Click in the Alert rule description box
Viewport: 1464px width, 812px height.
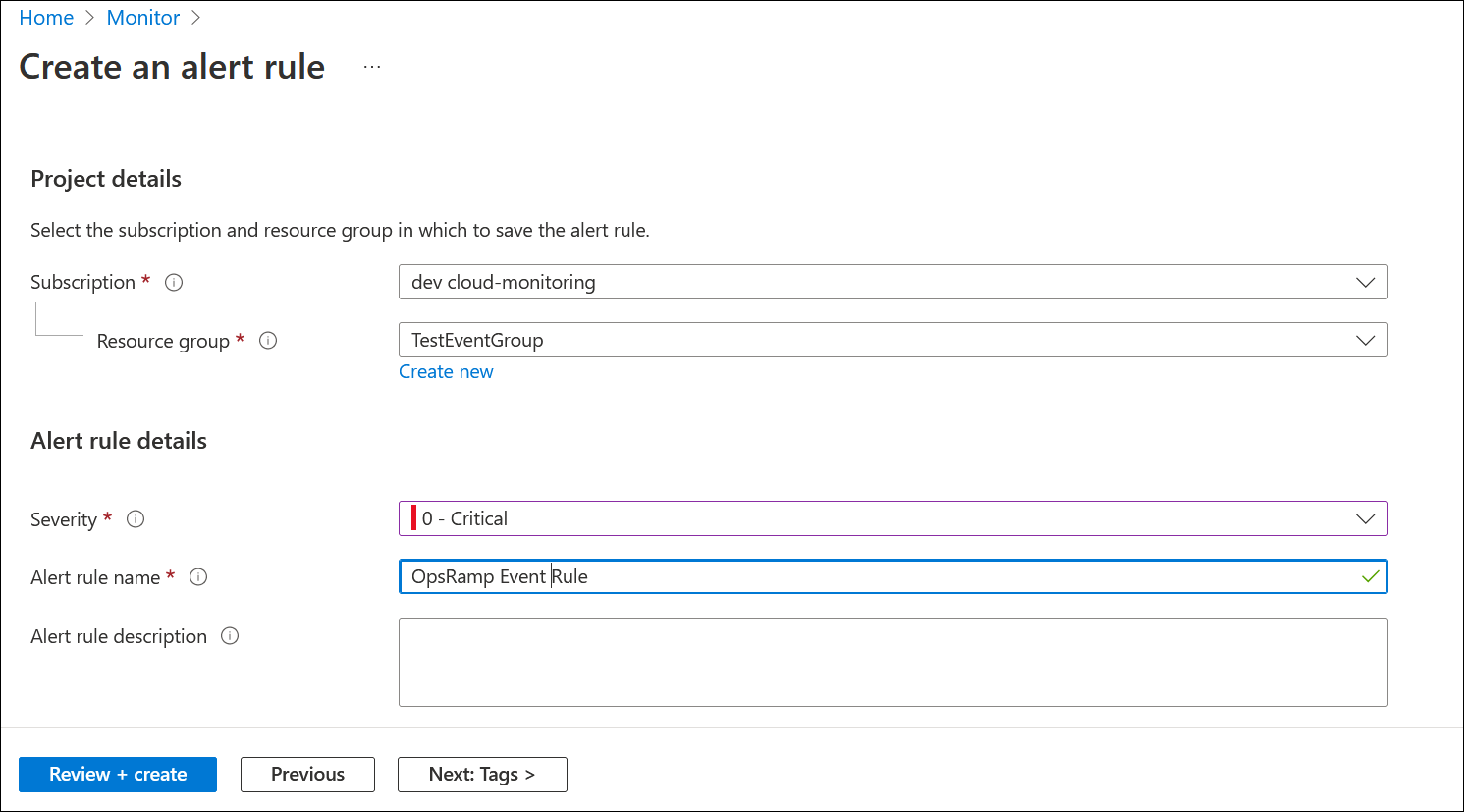point(893,662)
